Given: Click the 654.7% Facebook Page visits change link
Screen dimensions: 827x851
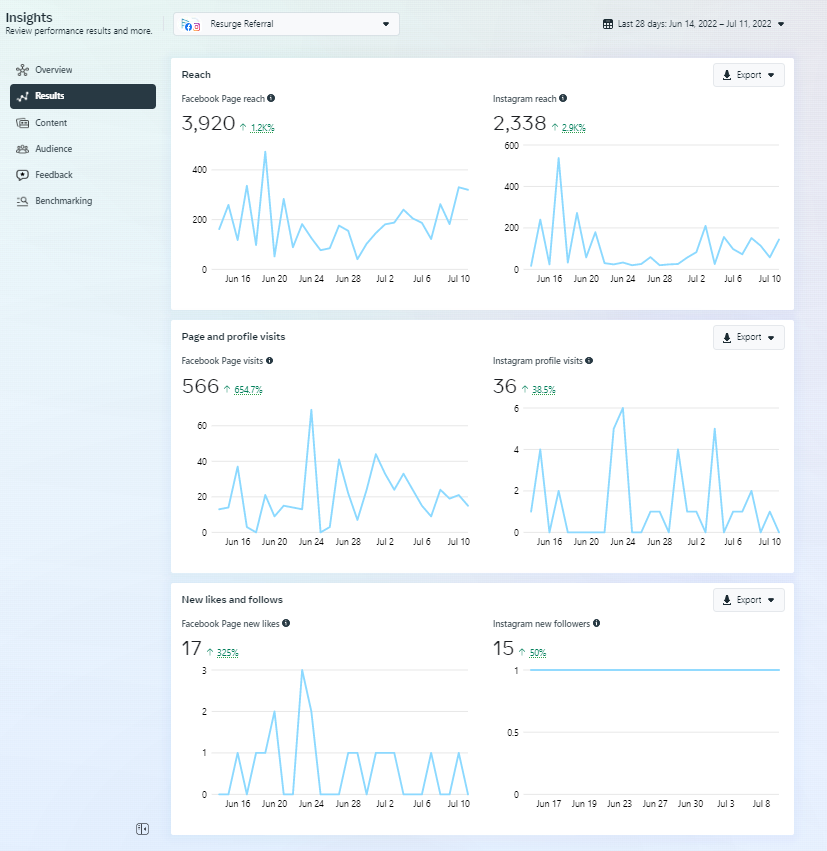Looking at the screenshot, I should click(248, 389).
